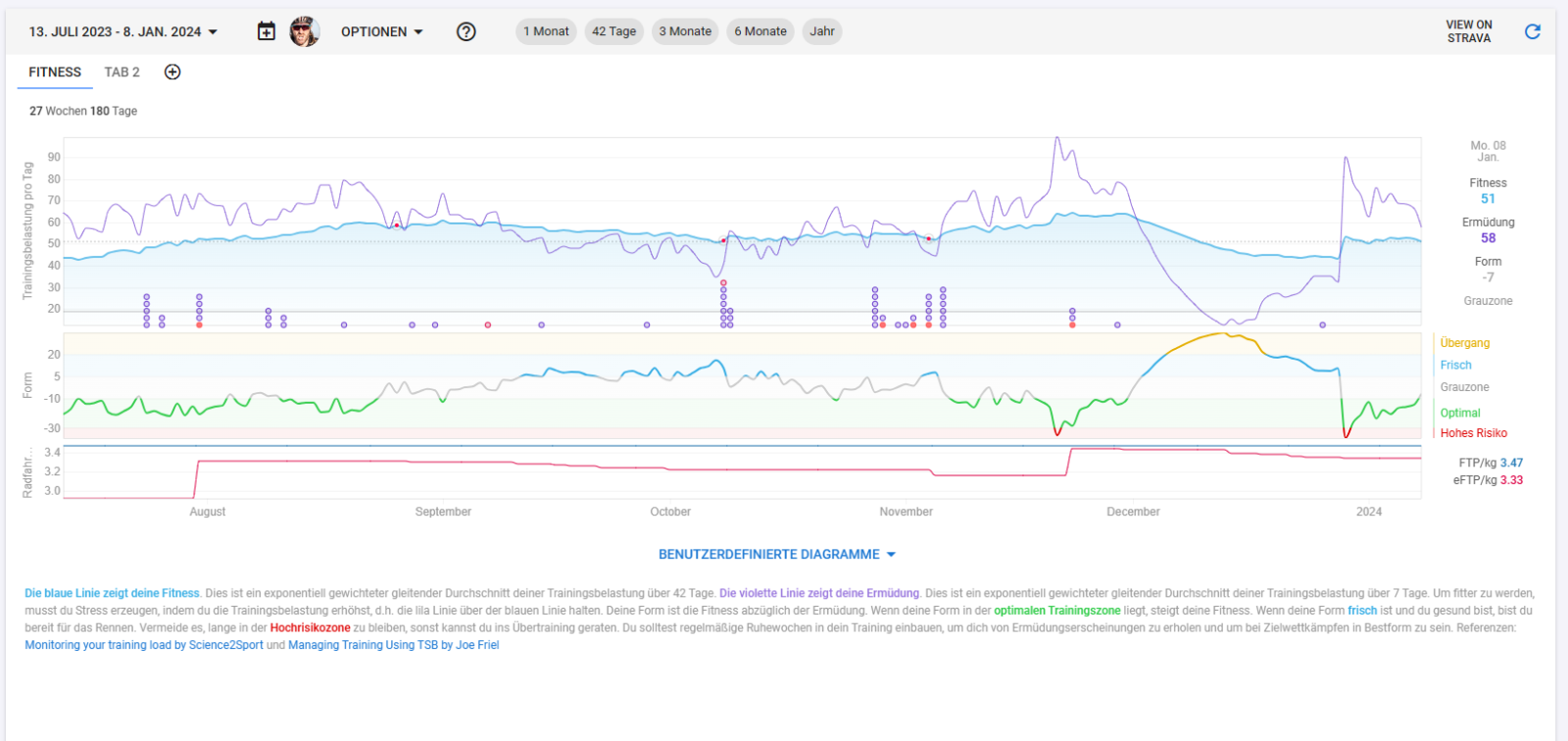Switch to TAB 2
Screen dimensions: 1568x741
(122, 72)
